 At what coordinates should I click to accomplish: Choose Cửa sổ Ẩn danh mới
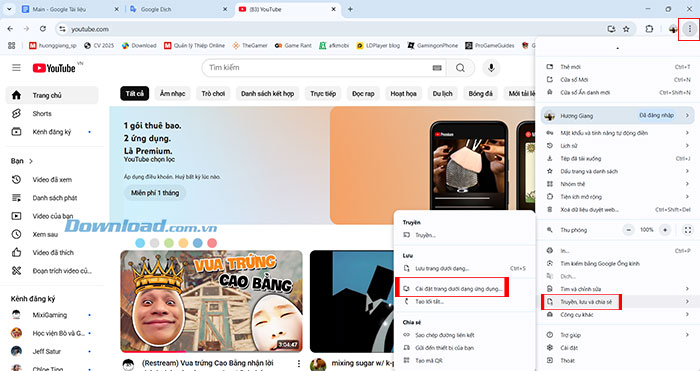[x=617, y=92]
